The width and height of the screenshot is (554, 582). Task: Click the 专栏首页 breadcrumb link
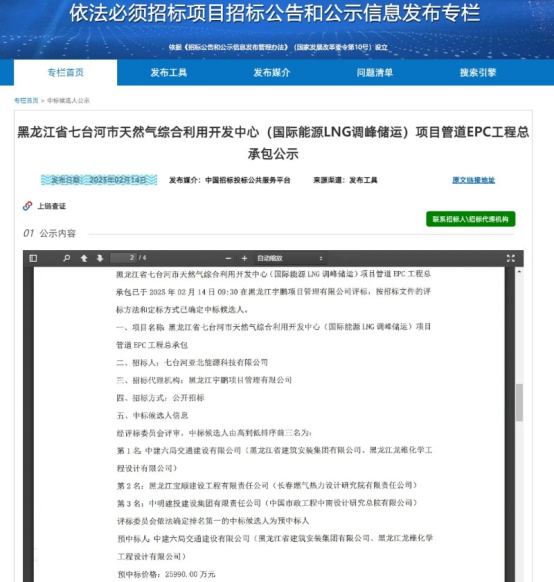coord(26,100)
